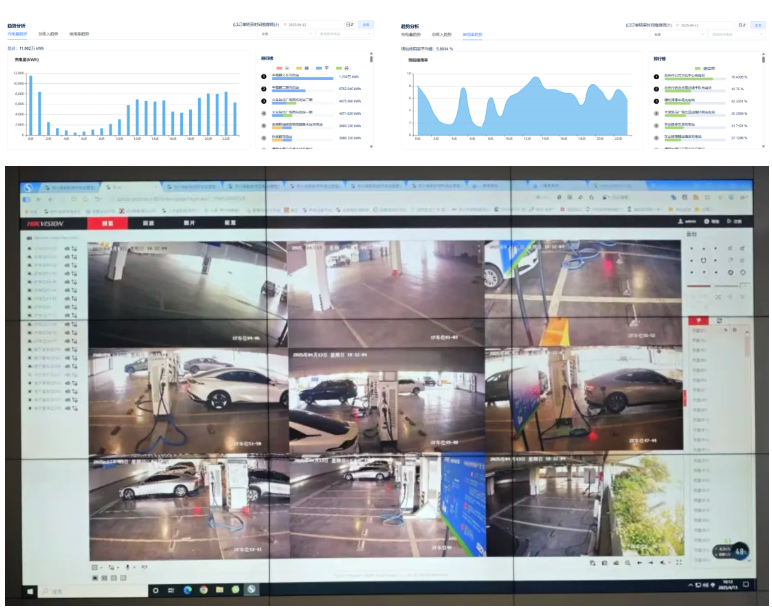Image resolution: width=772 pixels, height=609 pixels.
Task: Toggle the orange 峰 legend series
Action: (302, 68)
